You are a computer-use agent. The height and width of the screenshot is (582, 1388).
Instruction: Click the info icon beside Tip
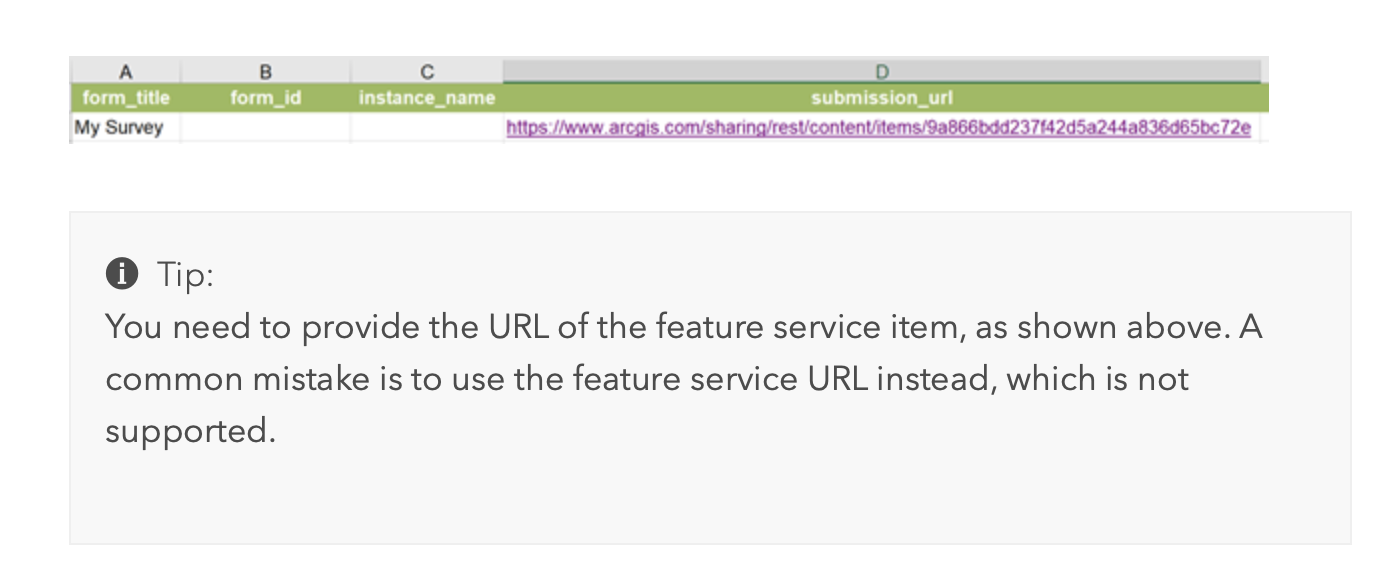(x=122, y=273)
